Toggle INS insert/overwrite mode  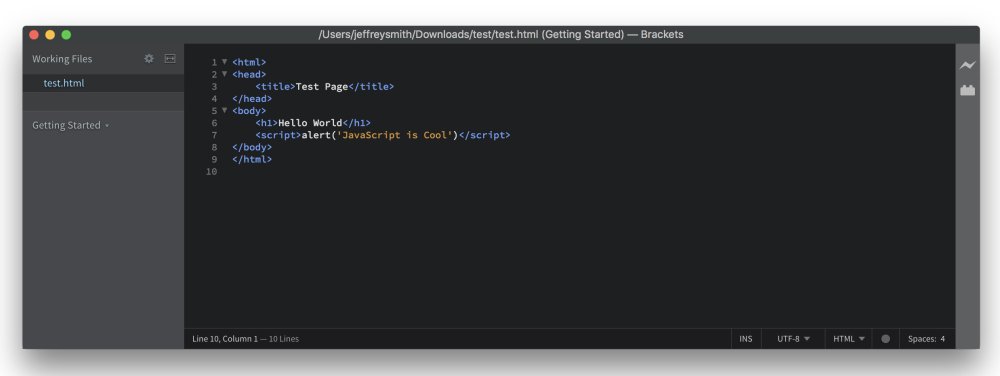pos(746,339)
